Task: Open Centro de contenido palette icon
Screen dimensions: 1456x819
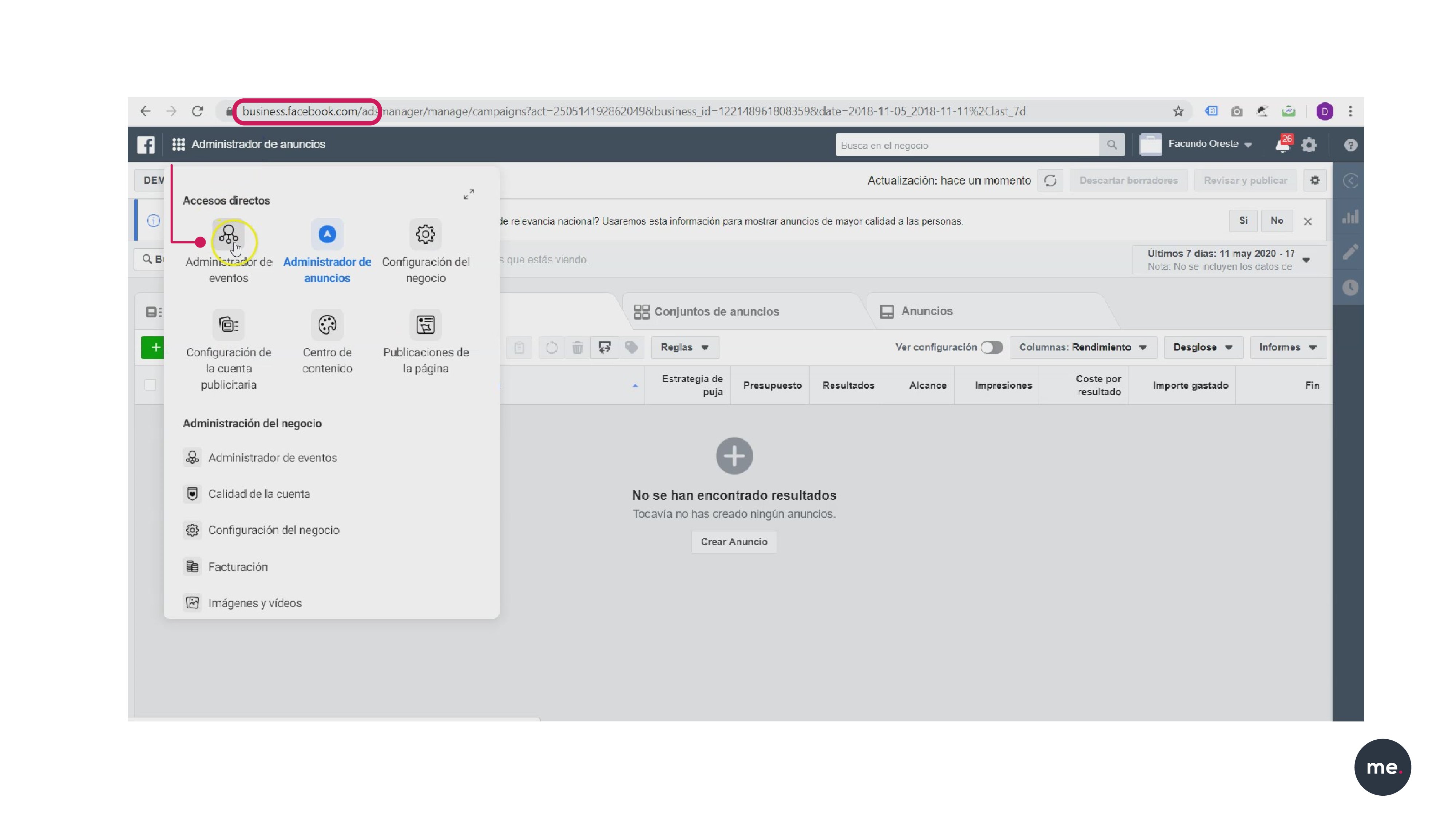Action: pyautogui.click(x=327, y=325)
